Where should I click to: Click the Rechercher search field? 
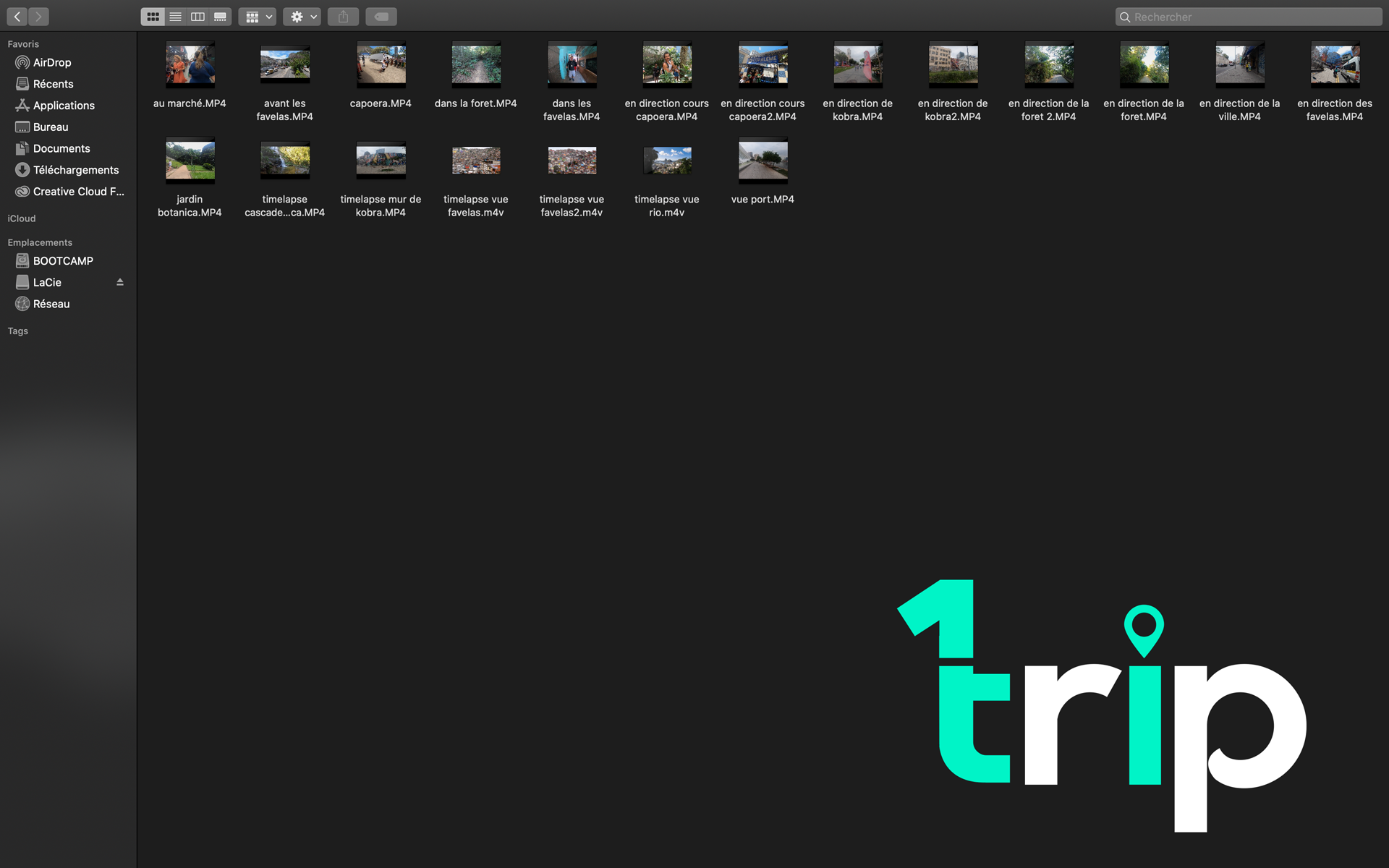(x=1249, y=17)
